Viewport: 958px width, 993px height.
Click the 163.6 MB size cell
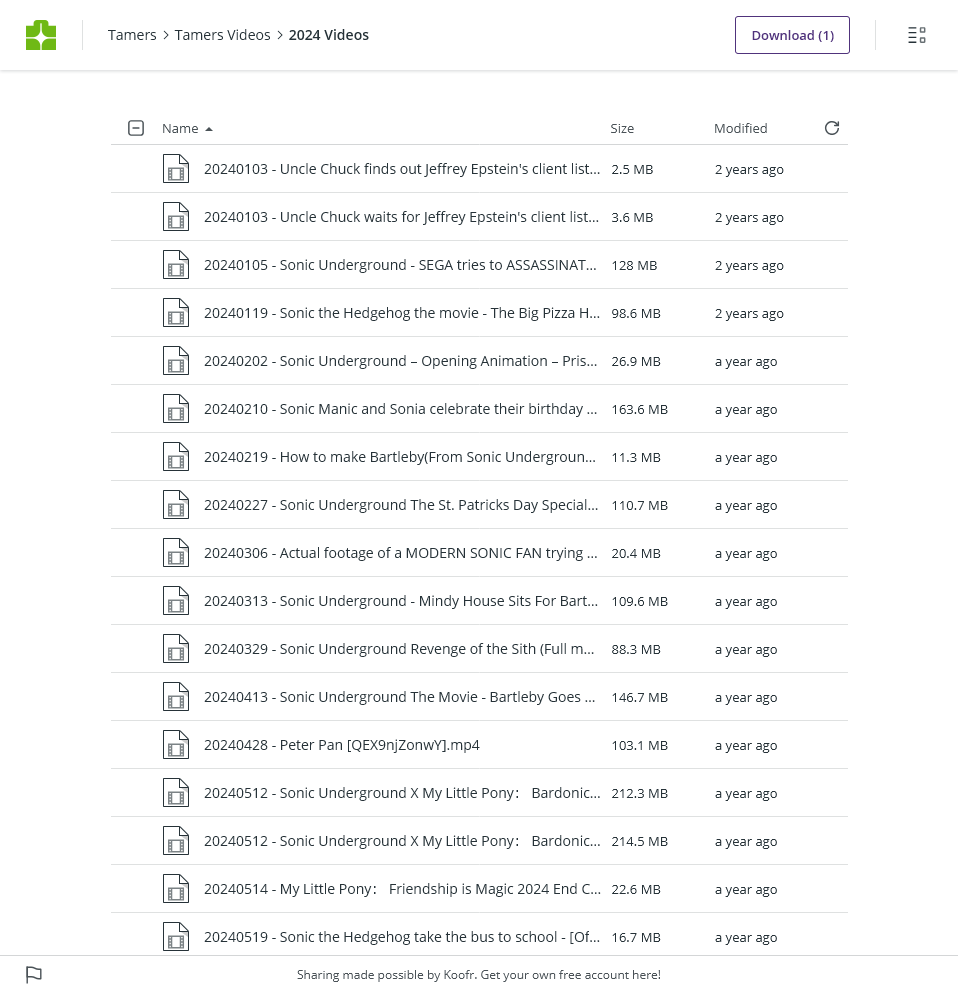[x=640, y=410]
